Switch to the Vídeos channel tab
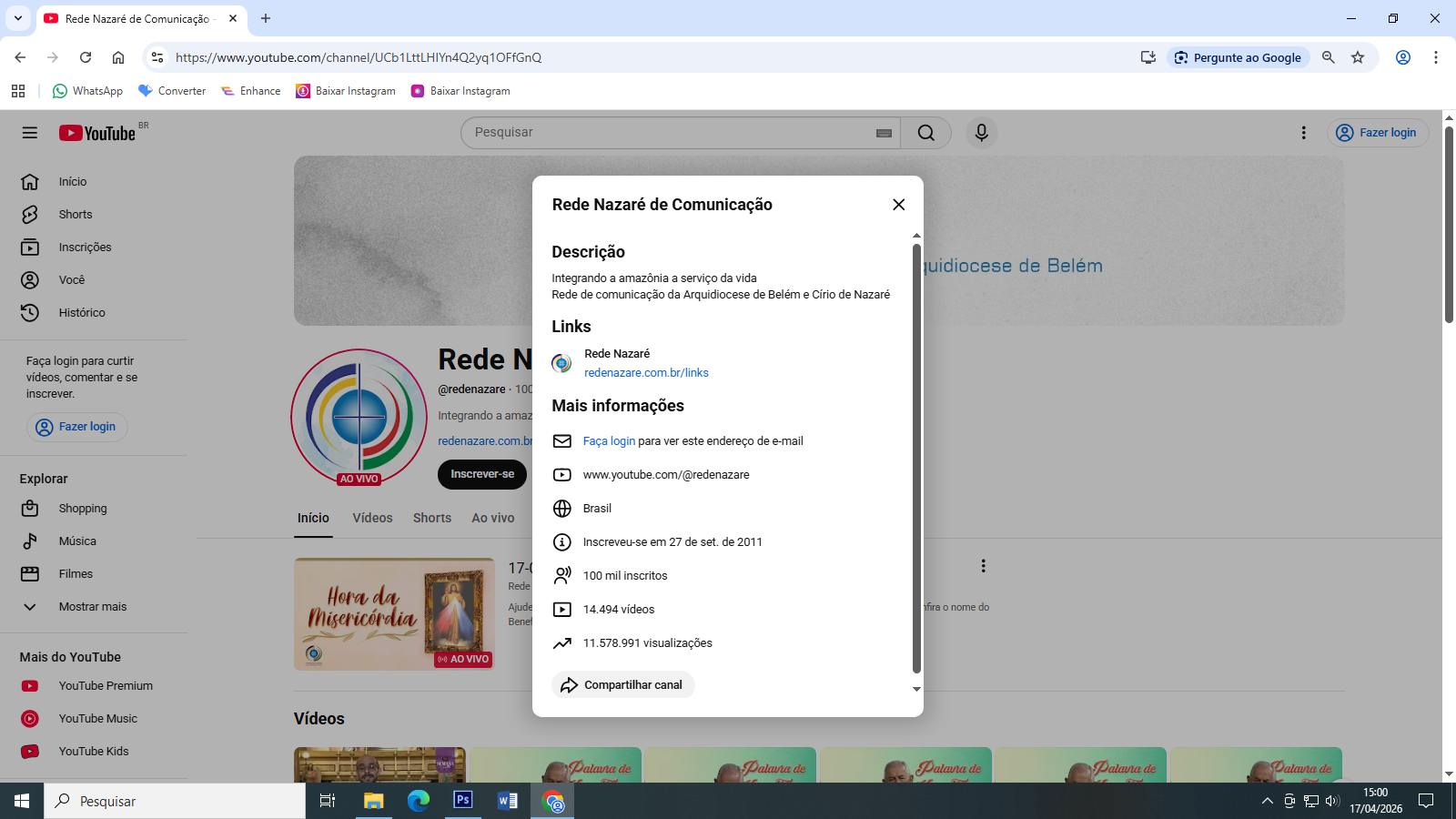The image size is (1456, 819). pos(372,518)
